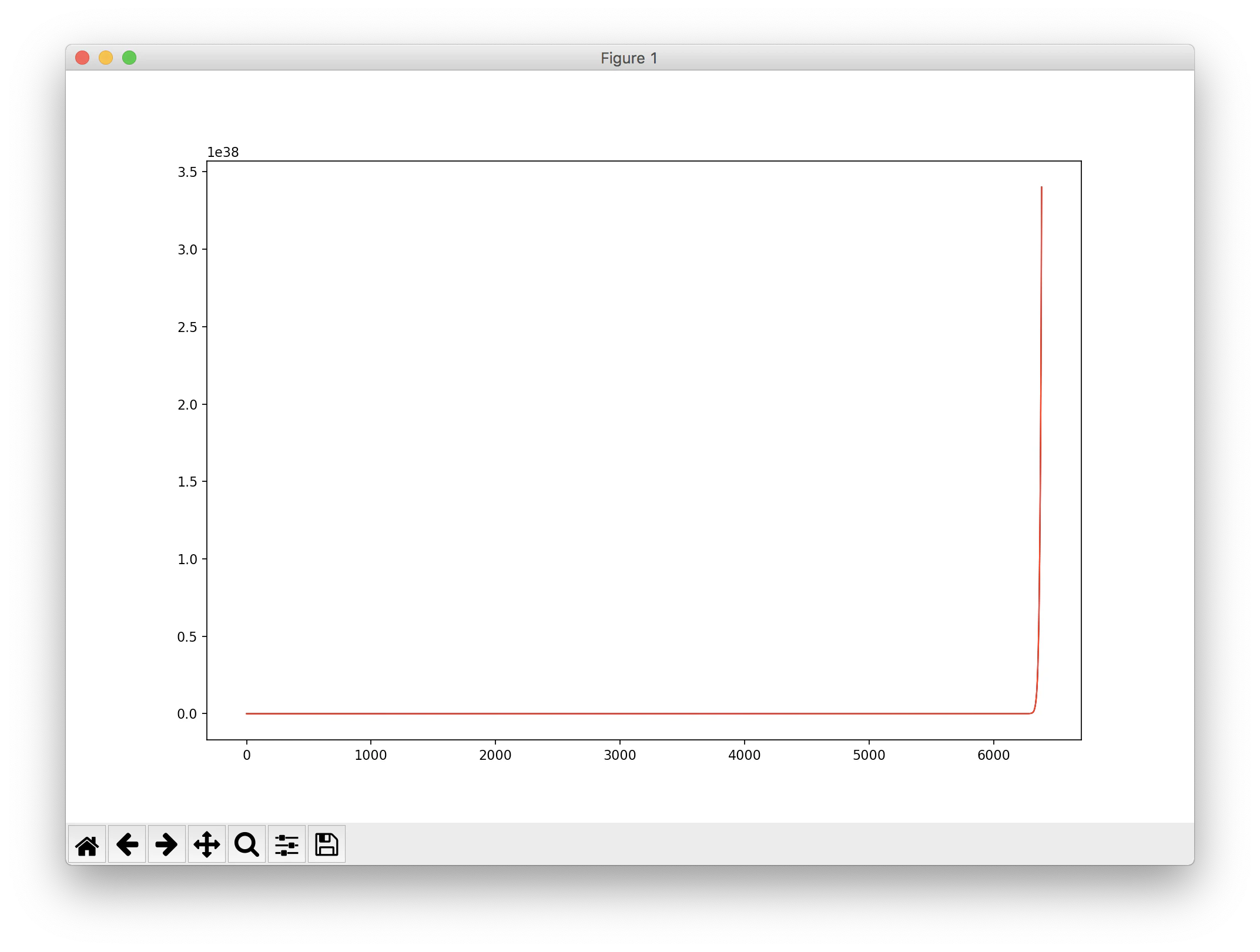Click the 5000 x-axis tick label
Viewport: 1260px width, 952px height.
[x=869, y=755]
